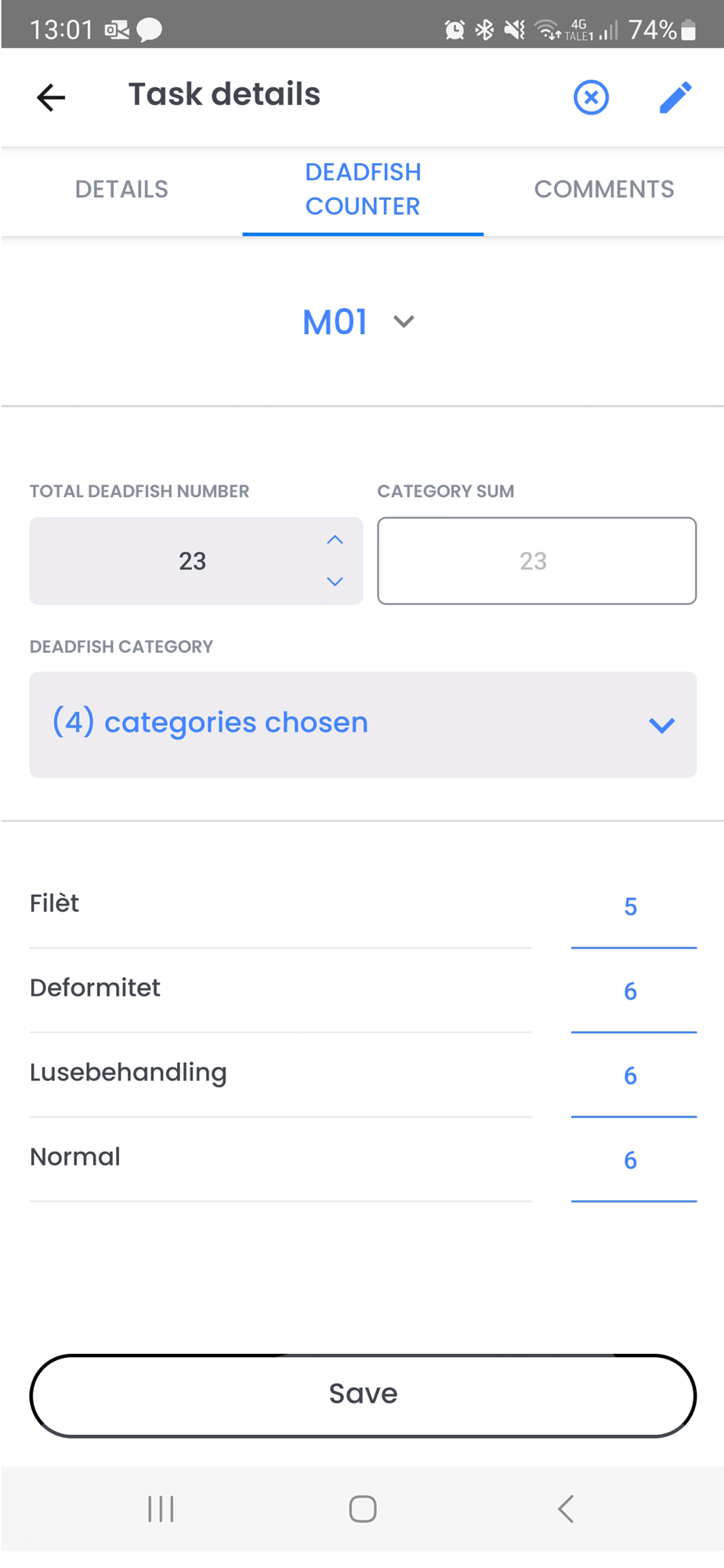Viewport: 724px width, 1568px height.
Task: Switch to the Comments tab
Action: click(603, 190)
